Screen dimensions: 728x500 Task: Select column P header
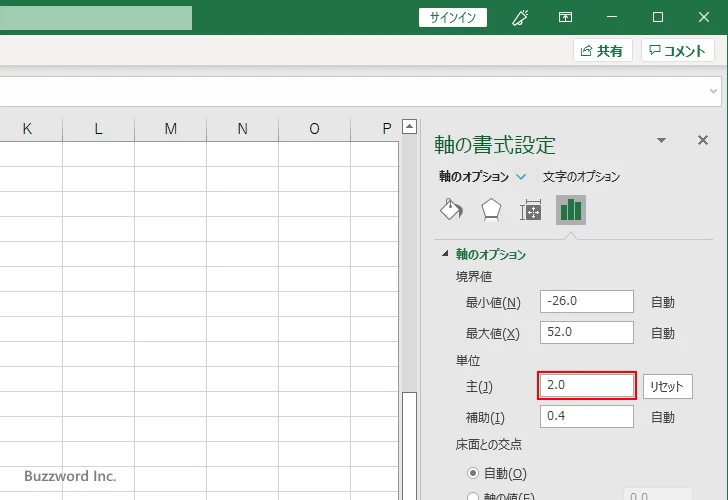[375, 129]
